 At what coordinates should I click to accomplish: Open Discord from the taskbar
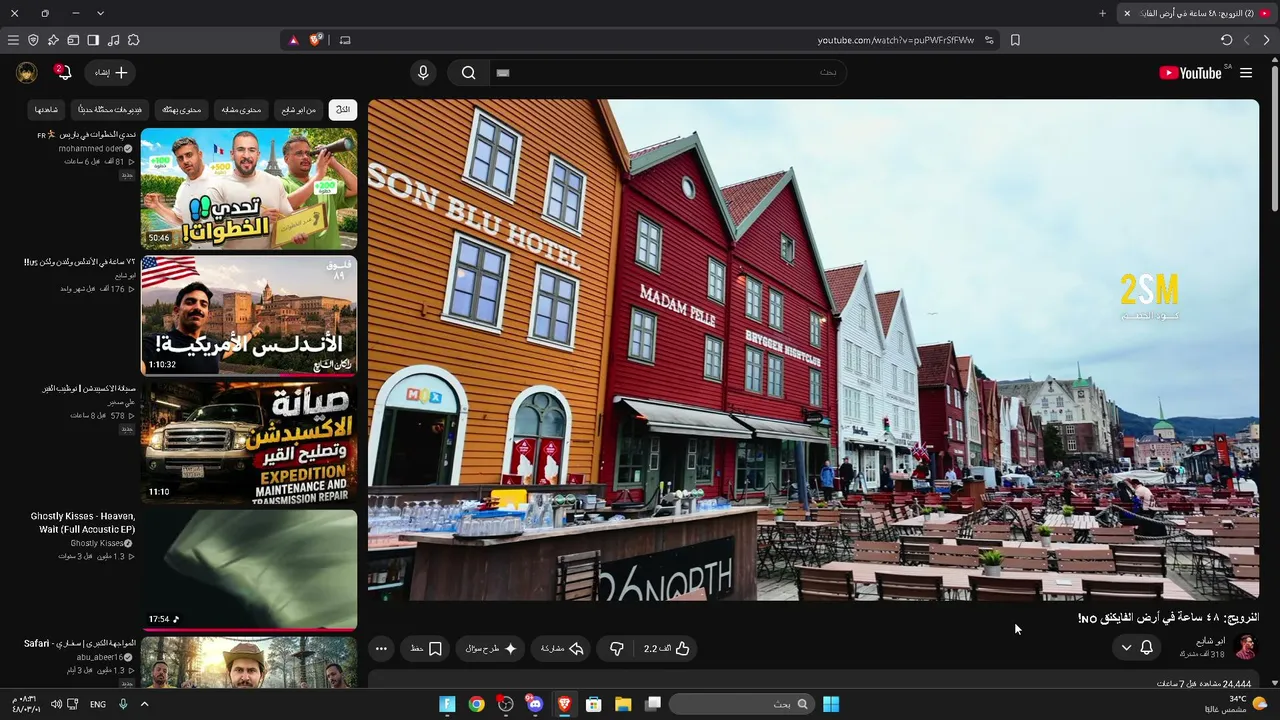[x=535, y=704]
